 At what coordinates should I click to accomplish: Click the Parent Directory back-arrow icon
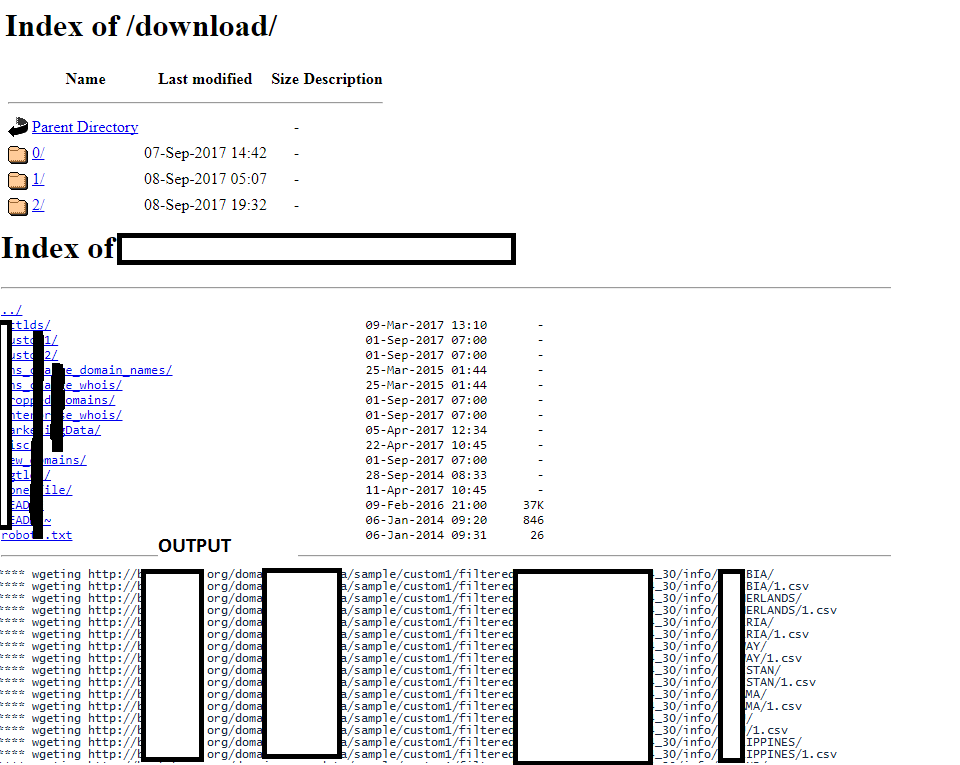click(18, 127)
